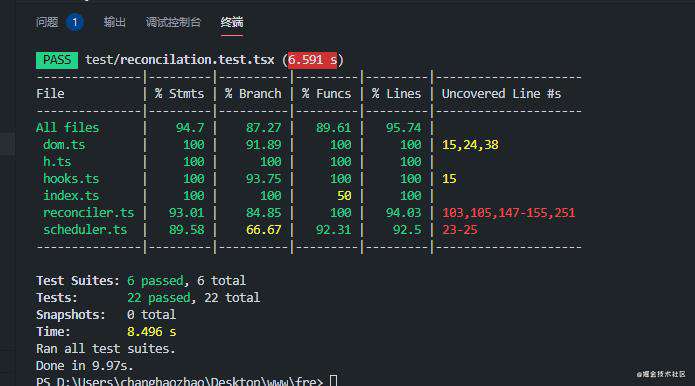Click dom.ts uncovered lines 15,24,38
695x386 pixels.
[470, 144]
